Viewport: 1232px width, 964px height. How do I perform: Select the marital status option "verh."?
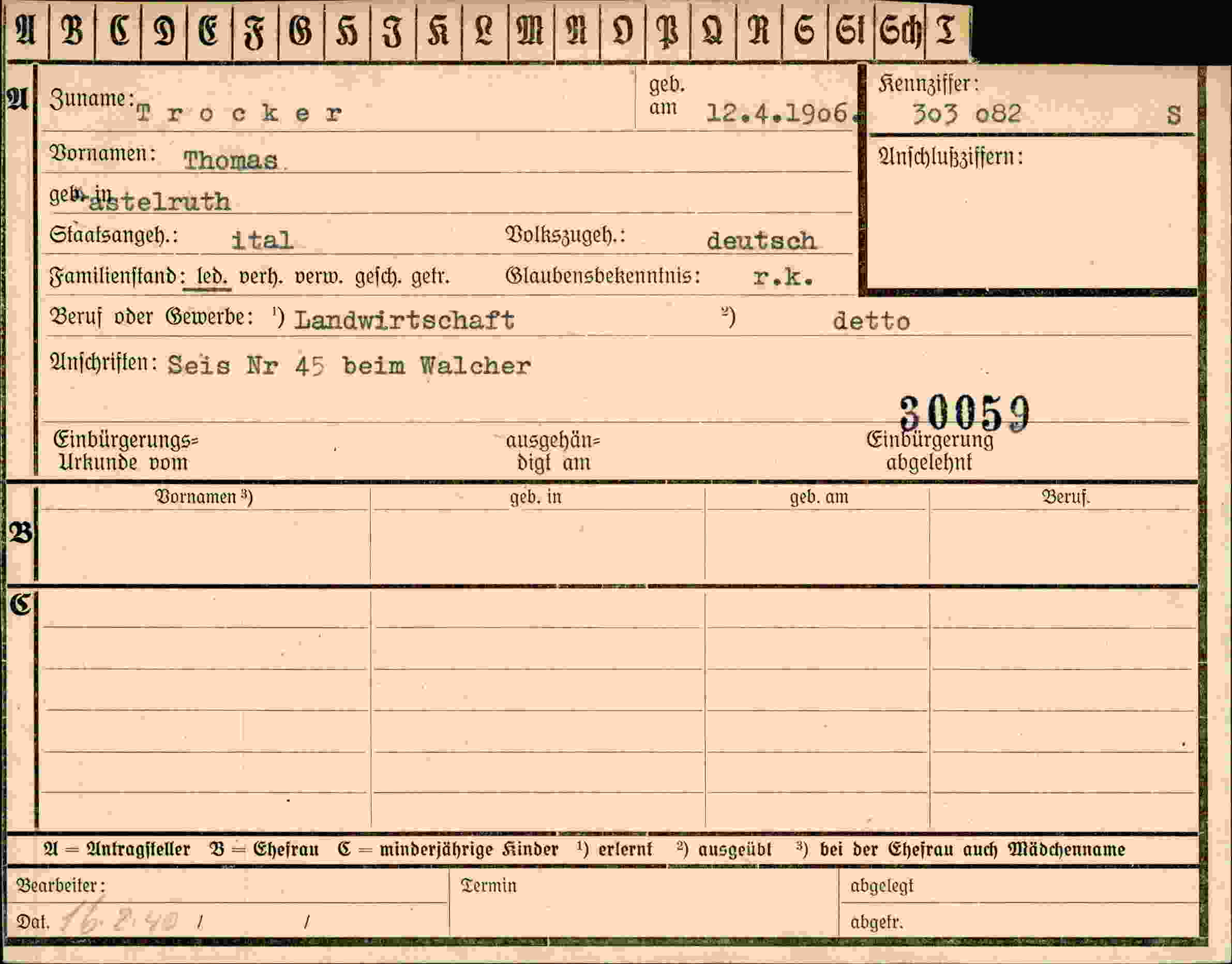261,278
